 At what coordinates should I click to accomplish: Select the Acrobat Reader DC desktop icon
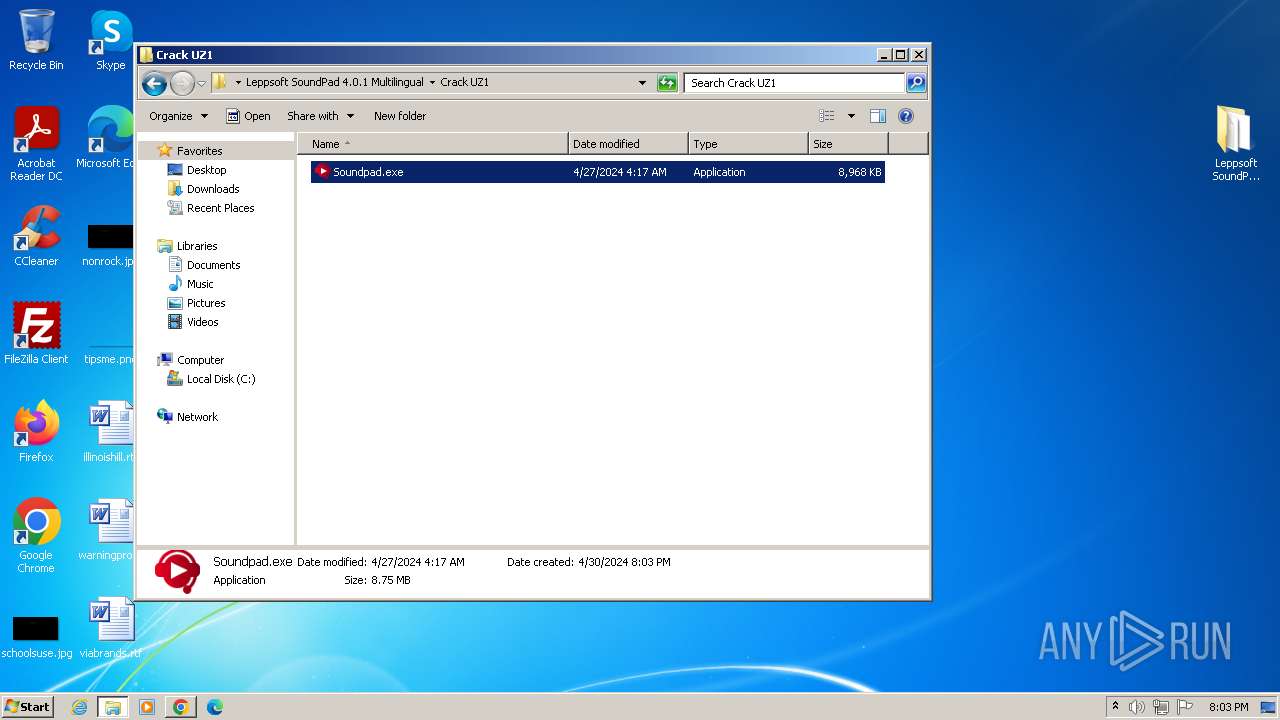point(36,144)
